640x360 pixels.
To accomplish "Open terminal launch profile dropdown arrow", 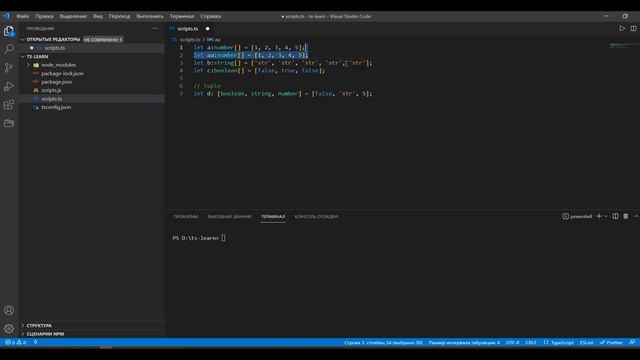I will (x=606, y=216).
